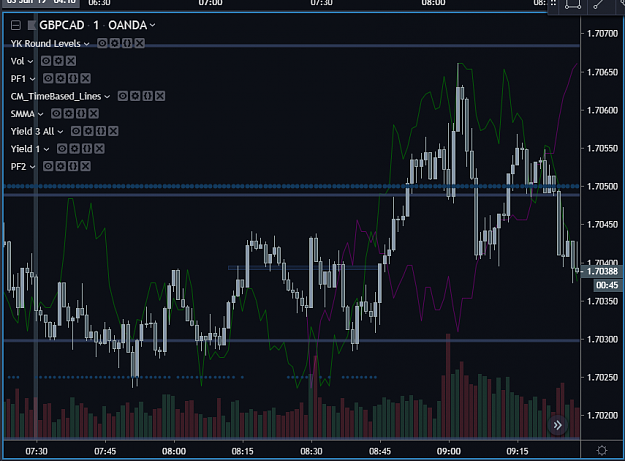The image size is (625, 461).
Task: Open settings for YK Round Levels indicator
Action: [x=115, y=43]
